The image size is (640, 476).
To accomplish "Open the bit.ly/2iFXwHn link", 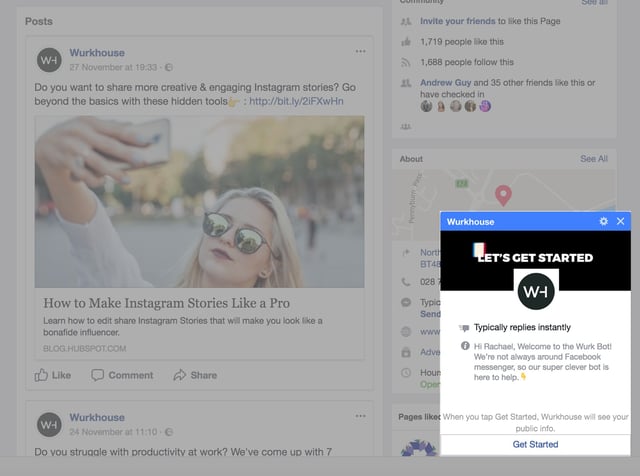I will tap(296, 101).
